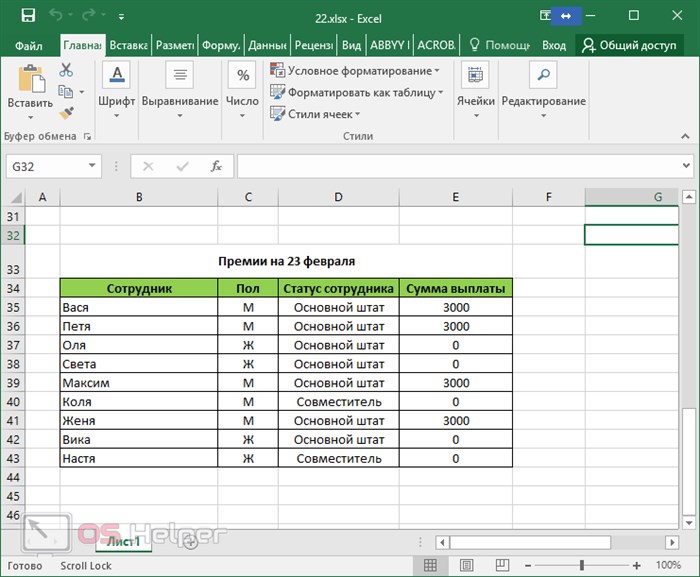This screenshot has width=700, height=577.
Task: Open Стили ячеек menu
Action: tap(315, 114)
